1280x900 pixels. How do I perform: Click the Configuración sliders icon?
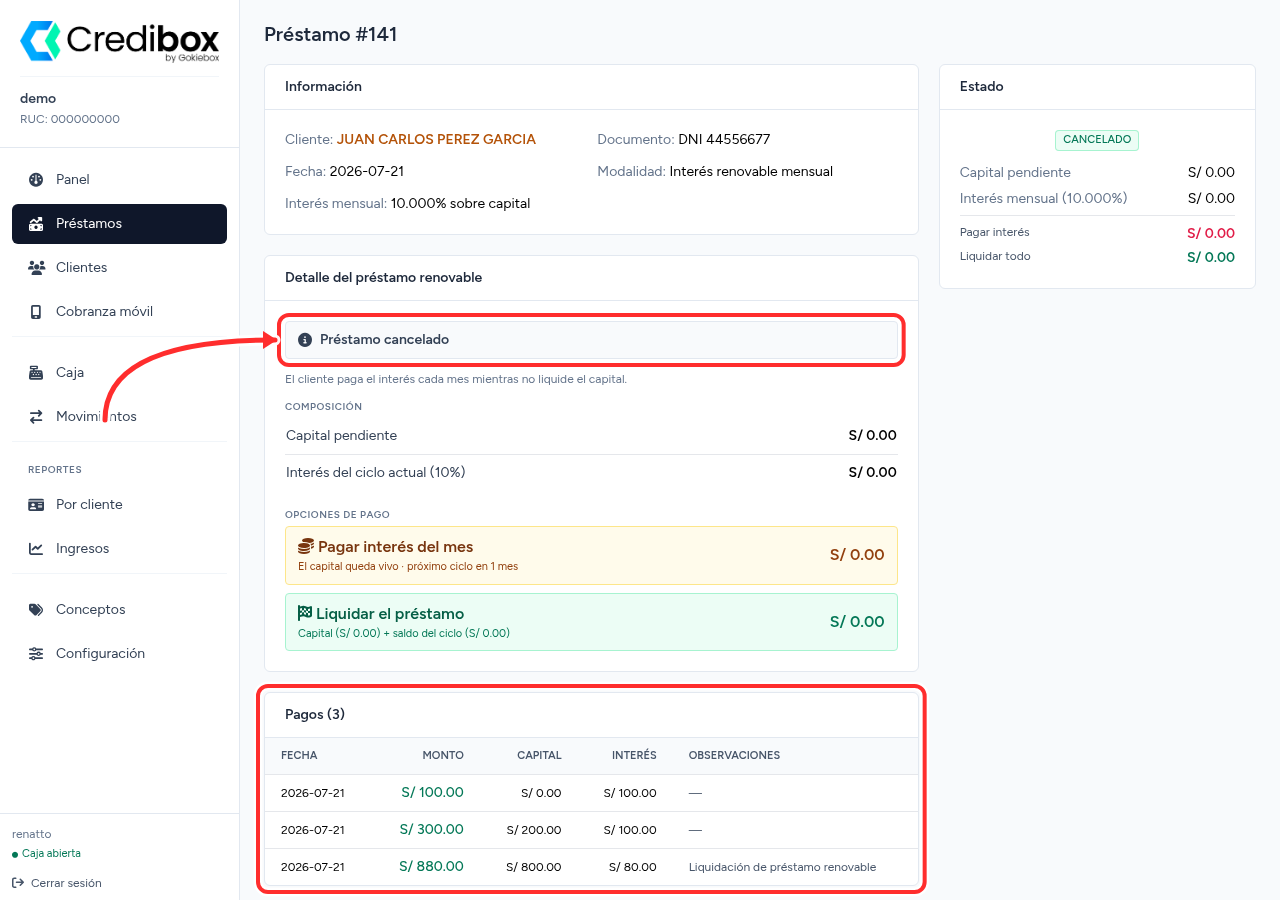[x=36, y=654]
